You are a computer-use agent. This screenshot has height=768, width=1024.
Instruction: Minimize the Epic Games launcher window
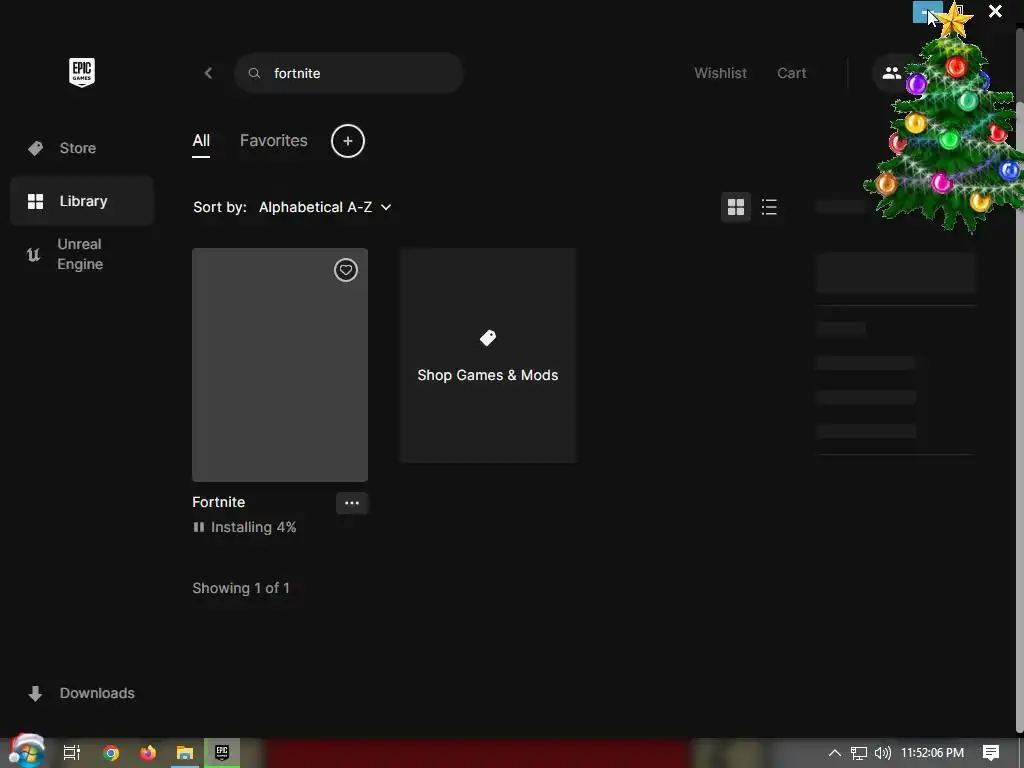click(x=927, y=11)
